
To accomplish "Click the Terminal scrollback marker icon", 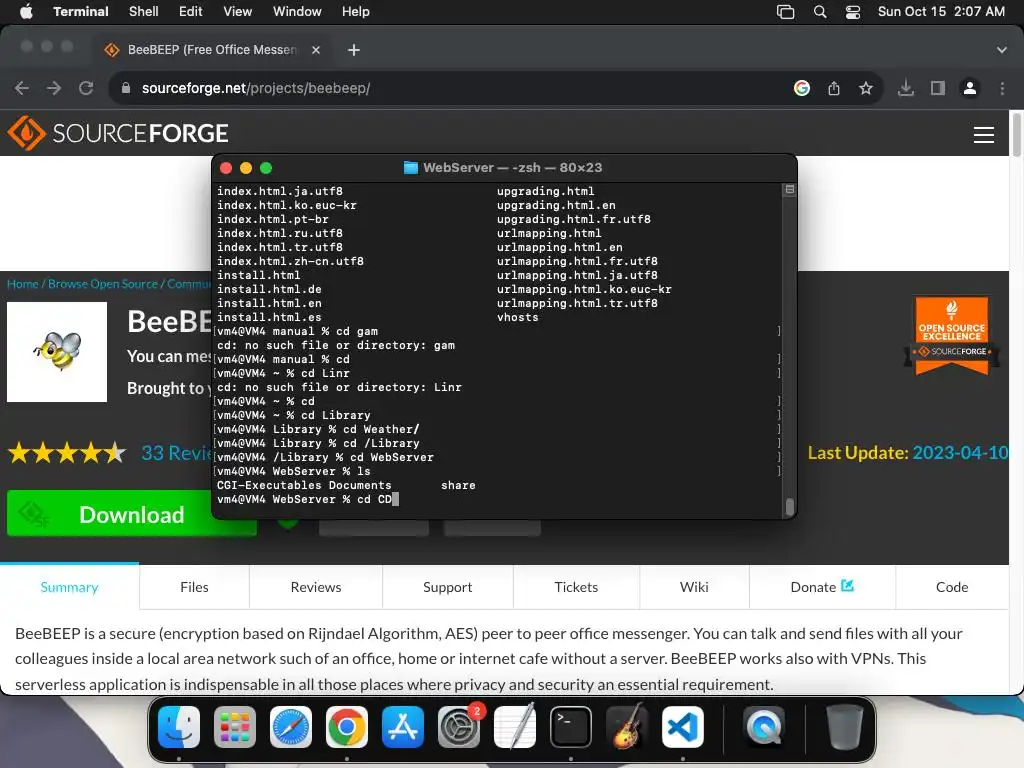I will click(790, 189).
